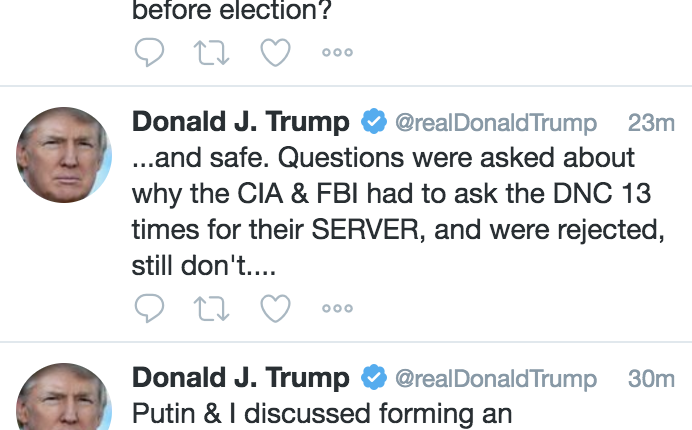The height and width of the screenshot is (430, 692).
Task: Reply to the 'and safe. Questions' tweet
Action: (x=150, y=308)
